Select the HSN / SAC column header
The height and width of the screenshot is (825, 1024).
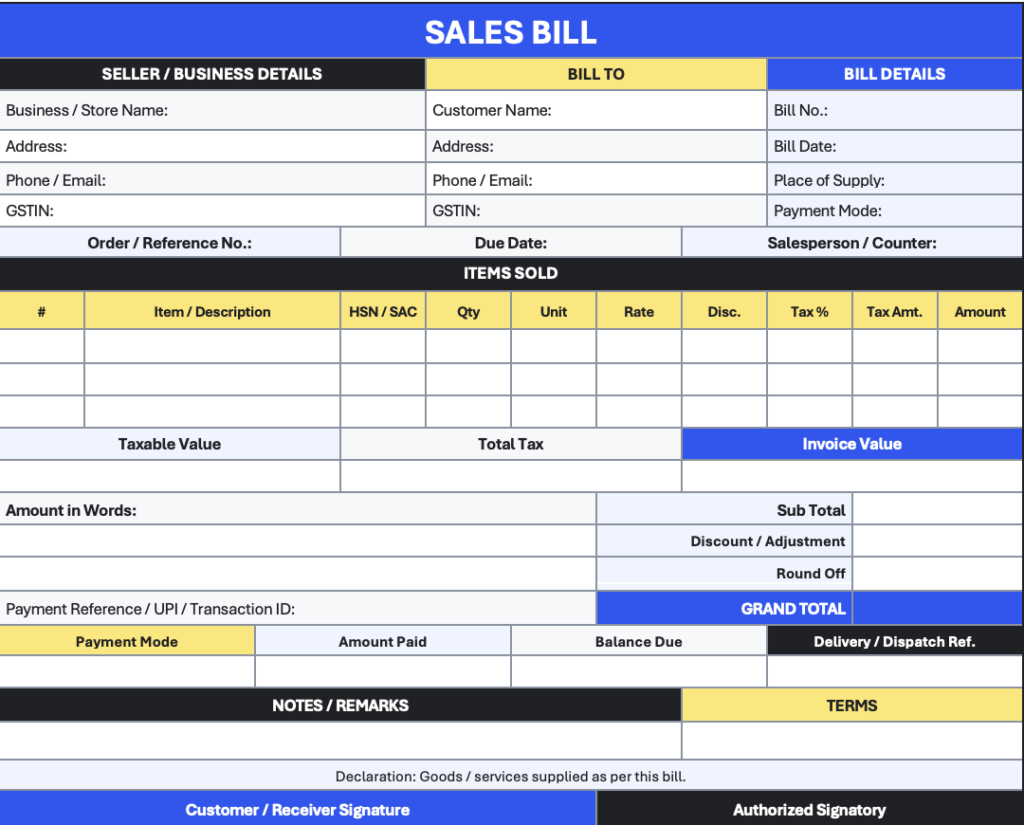click(x=383, y=311)
